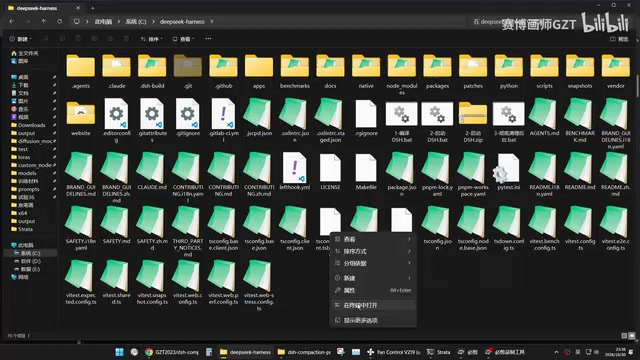The width and height of the screenshot is (640, 360).
Task: Open the .dsh-build folder
Action: [x=152, y=71]
